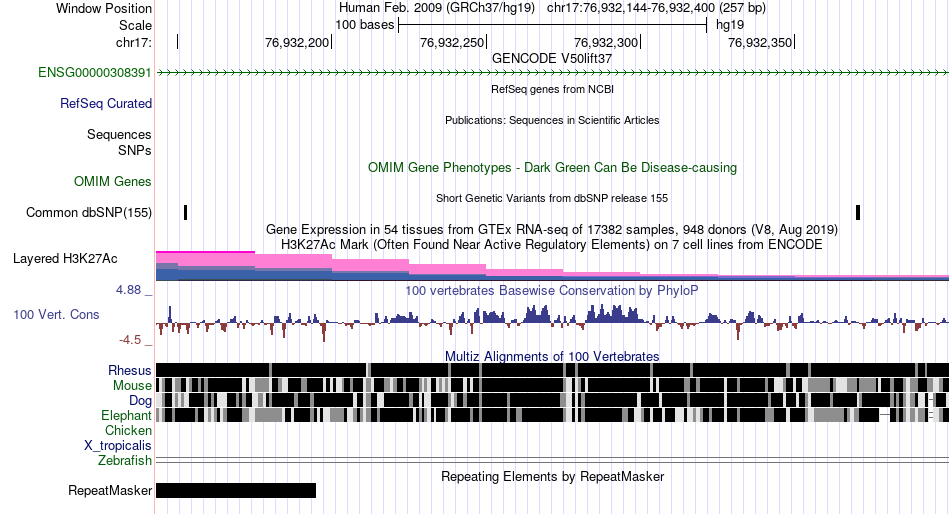Click the Zebrafish alignment row label
950x514 pixels.
pyautogui.click(x=125, y=461)
